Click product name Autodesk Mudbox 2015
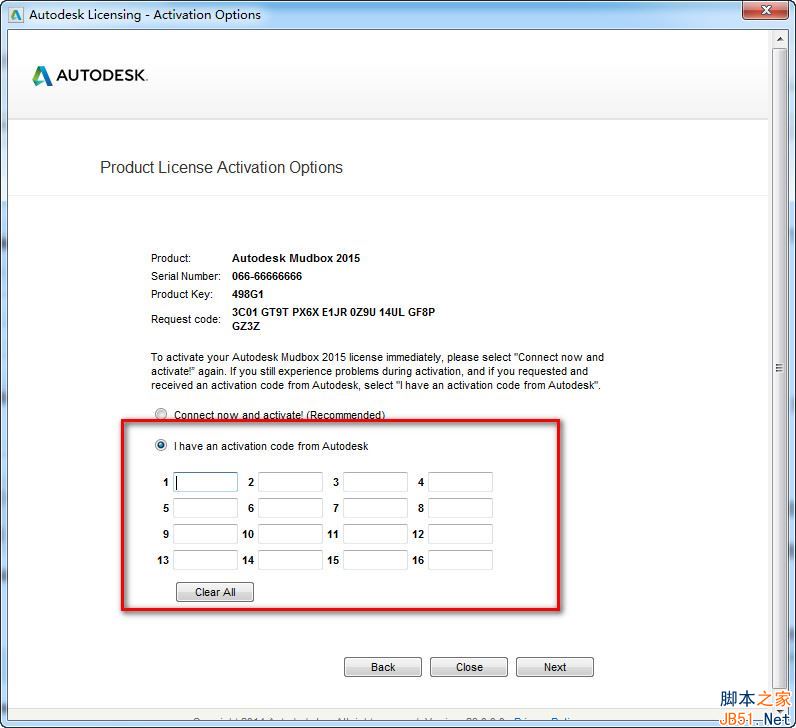 [296, 258]
